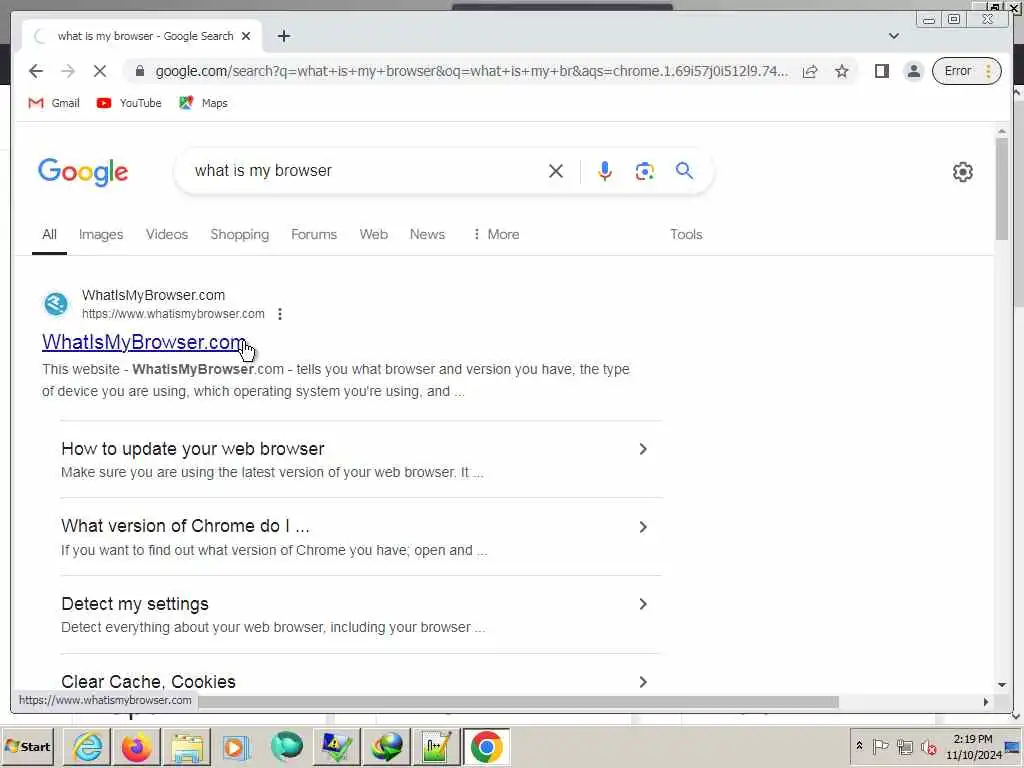Open the More filters dropdown

pos(496,234)
